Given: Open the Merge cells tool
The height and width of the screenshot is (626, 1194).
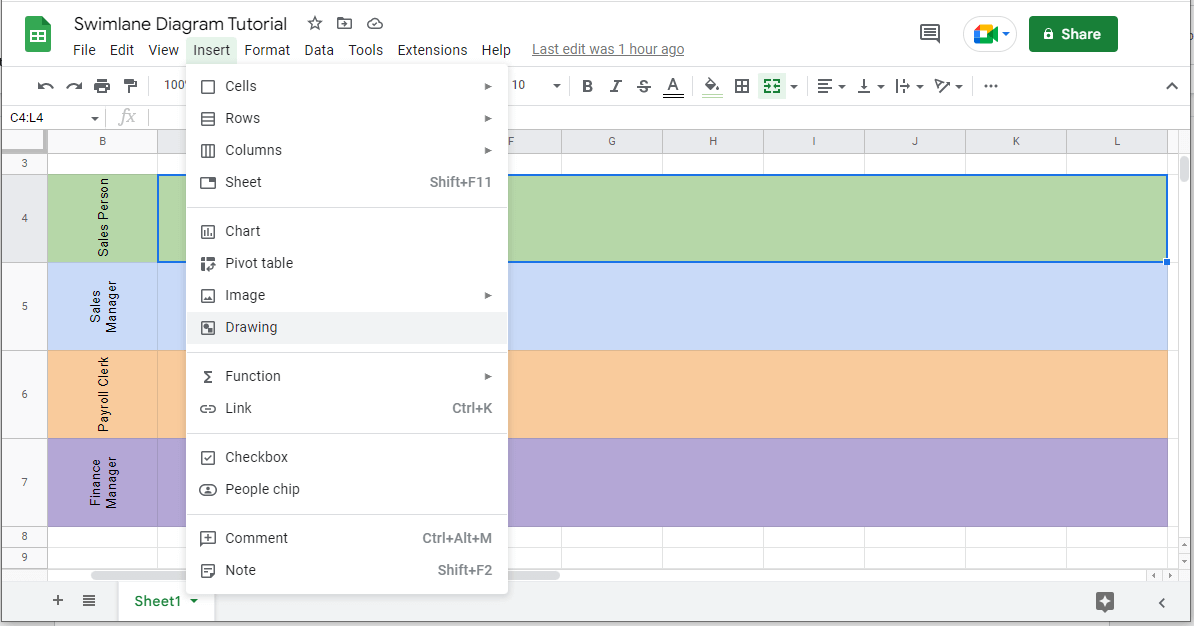Looking at the screenshot, I should (x=771, y=86).
